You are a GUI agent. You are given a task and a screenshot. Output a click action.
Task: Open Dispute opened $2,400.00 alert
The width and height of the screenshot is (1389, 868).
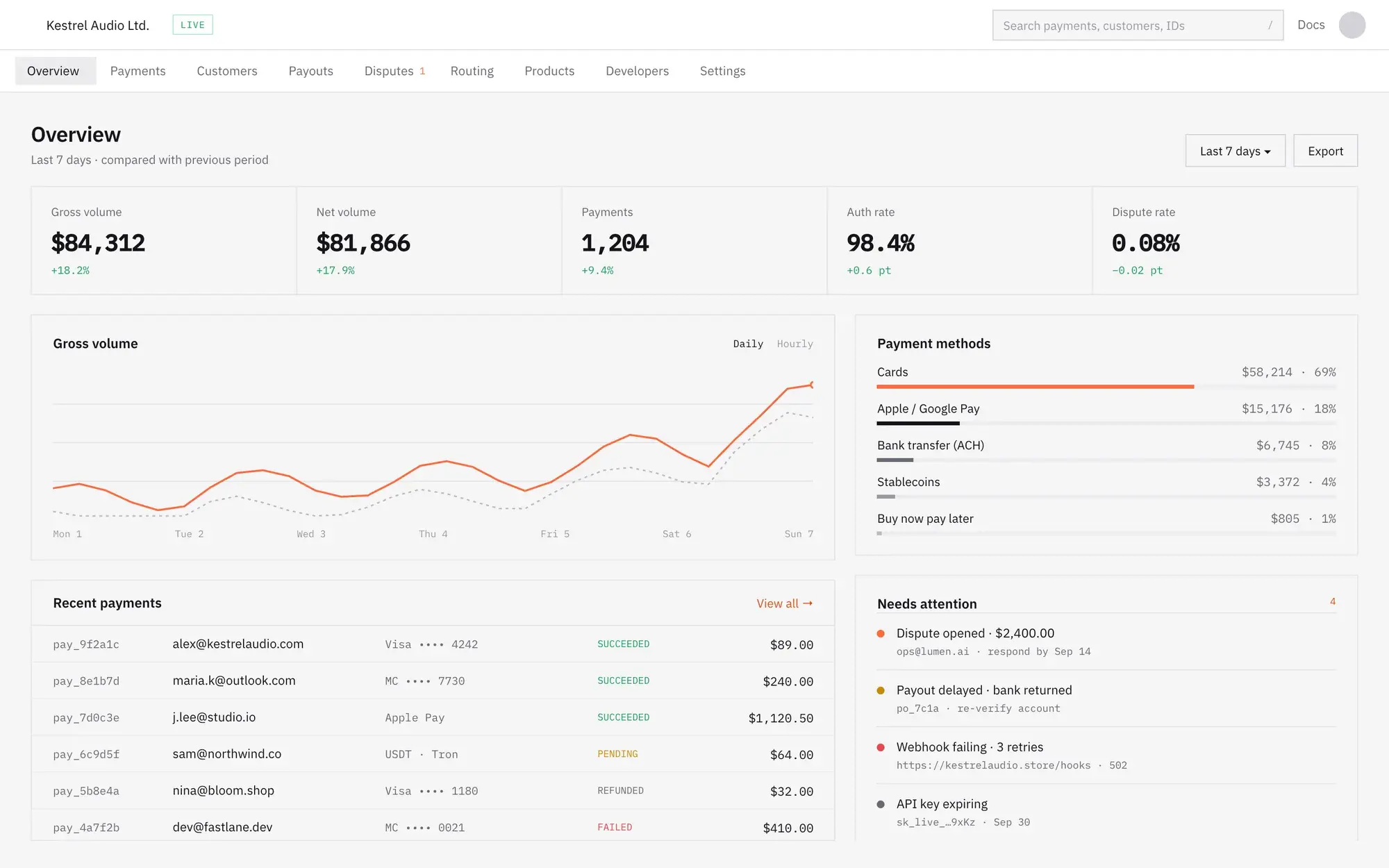1106,642
